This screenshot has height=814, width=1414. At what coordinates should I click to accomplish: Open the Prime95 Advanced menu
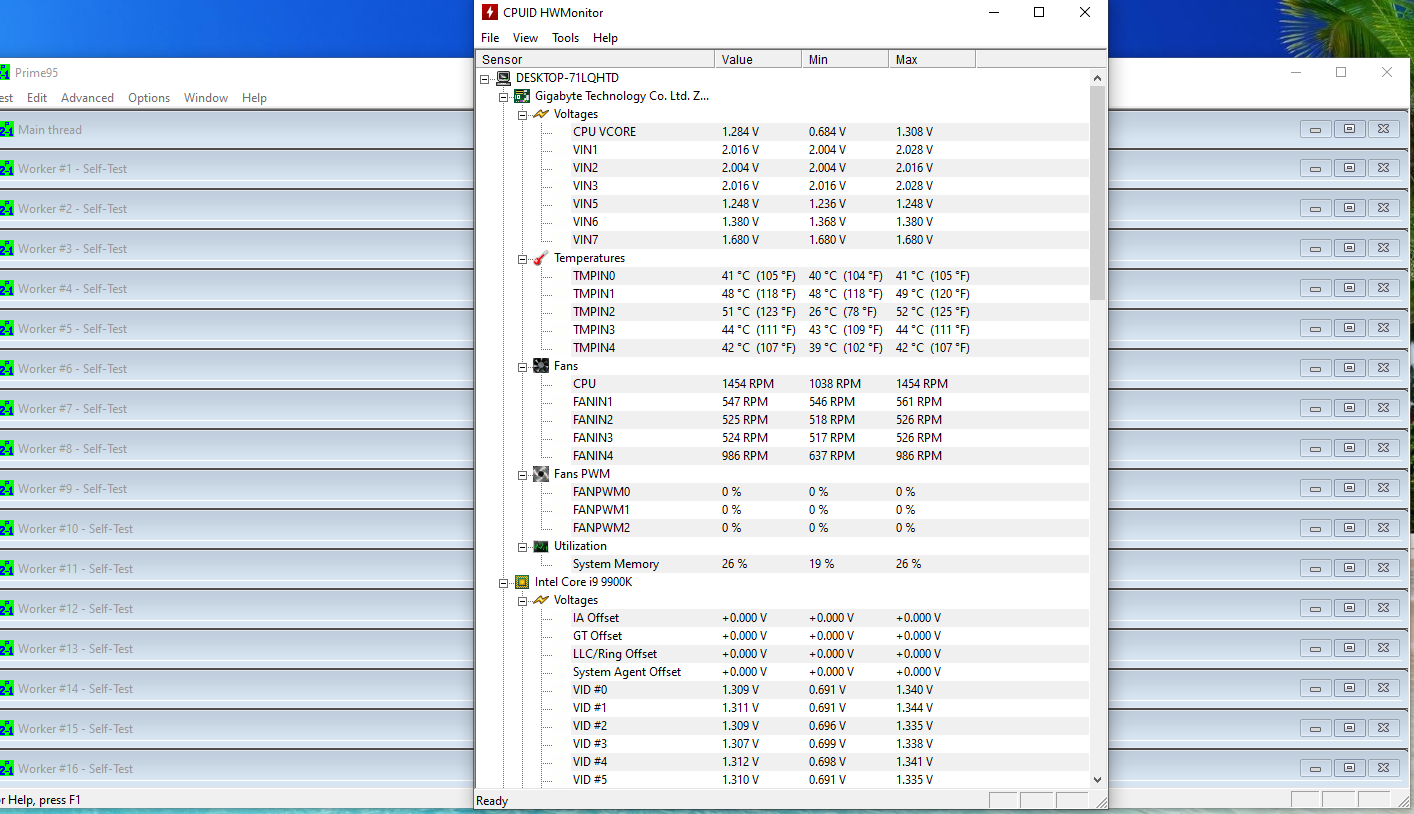click(87, 98)
